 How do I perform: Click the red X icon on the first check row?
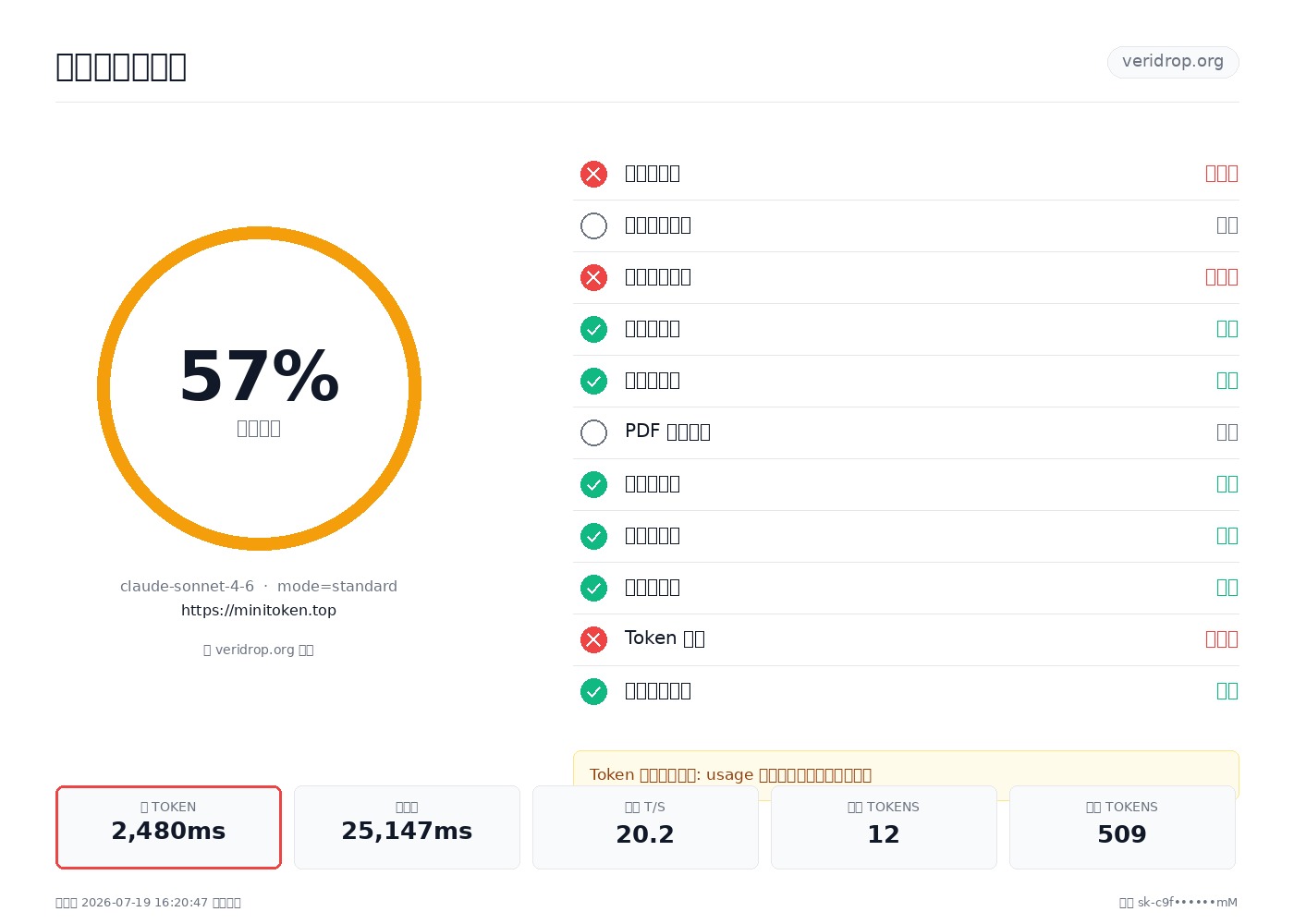[593, 174]
